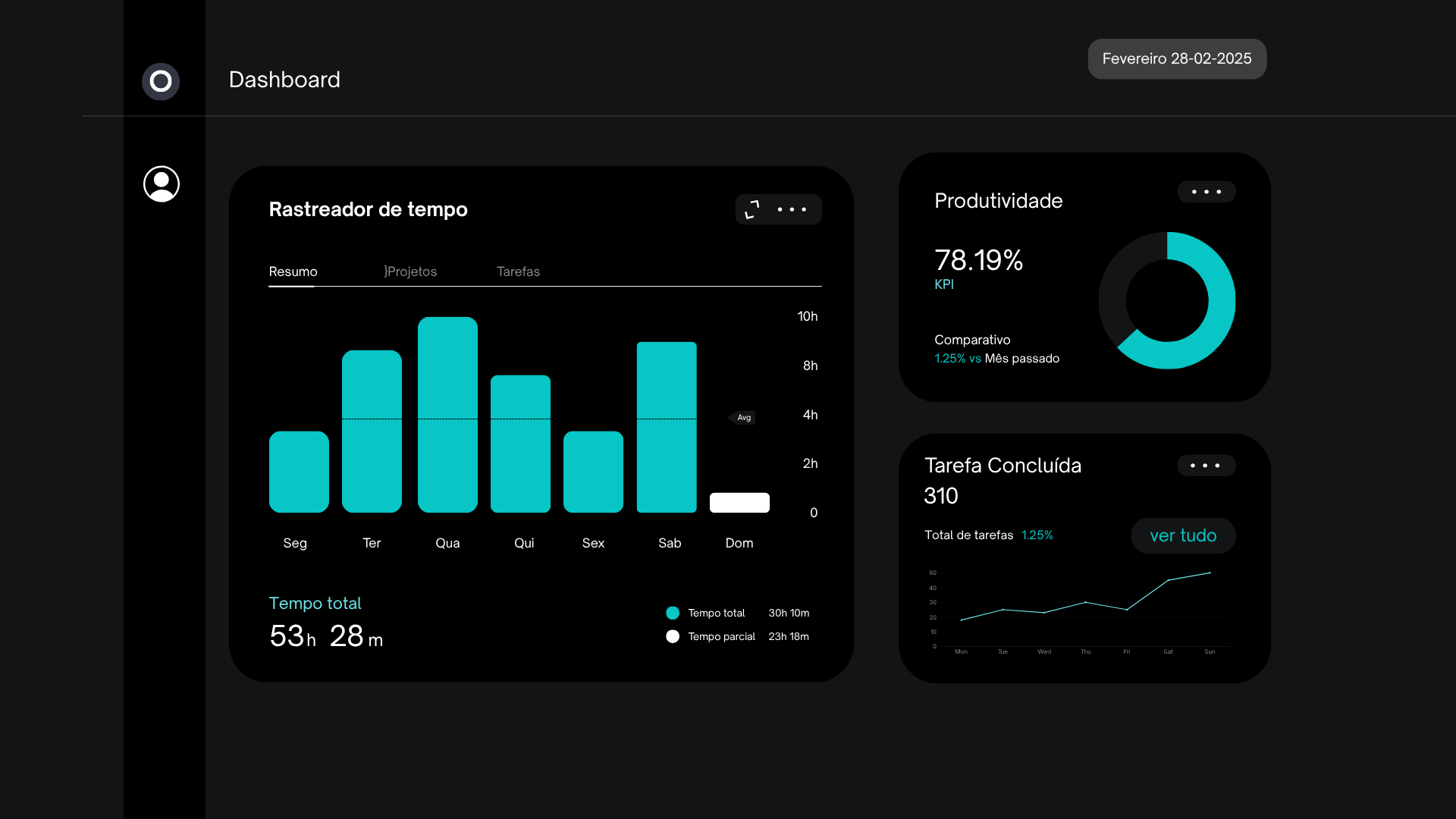Click the circular logo icon in sidebar

point(161,81)
